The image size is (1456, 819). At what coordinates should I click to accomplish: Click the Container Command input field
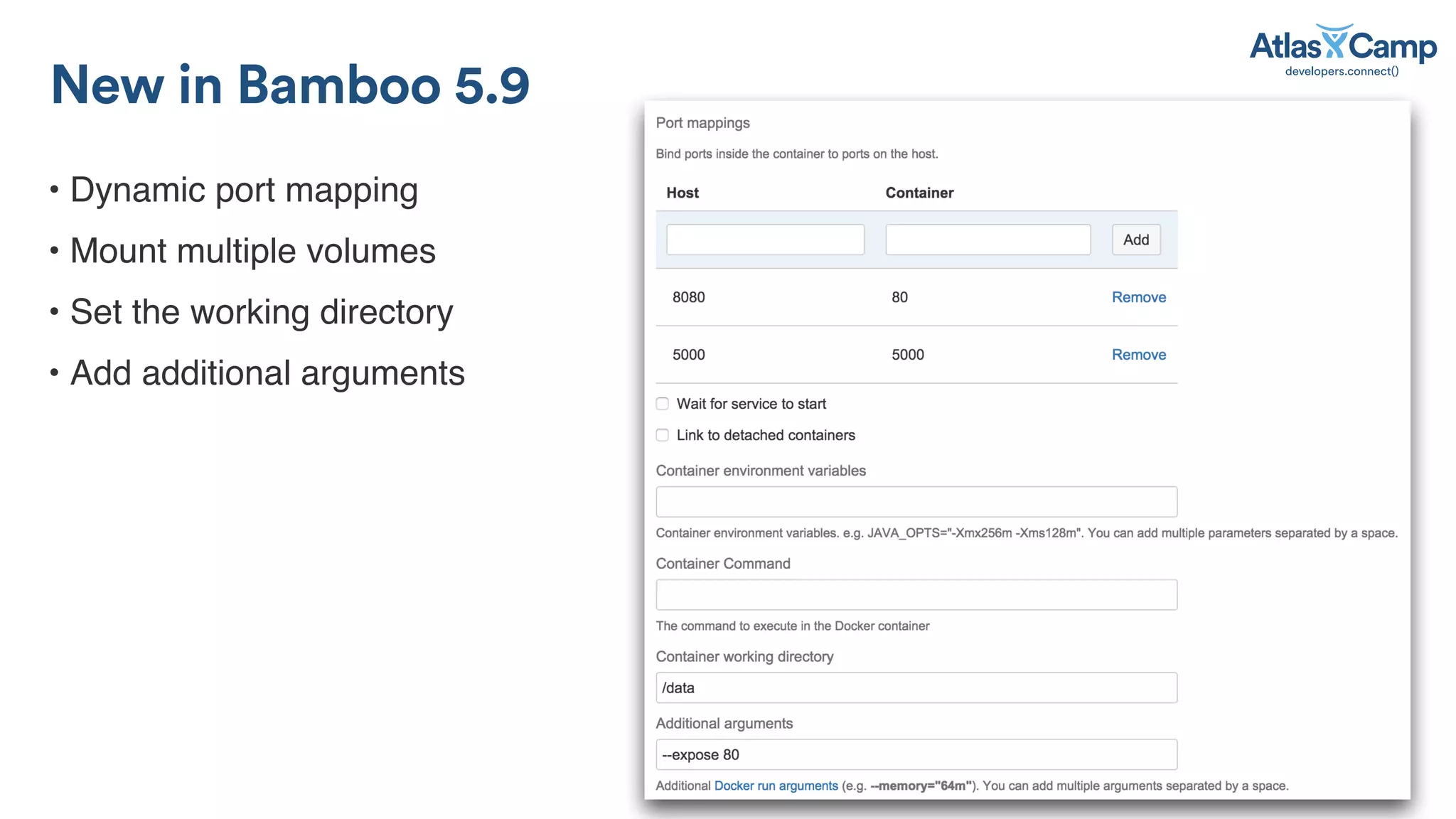916,595
